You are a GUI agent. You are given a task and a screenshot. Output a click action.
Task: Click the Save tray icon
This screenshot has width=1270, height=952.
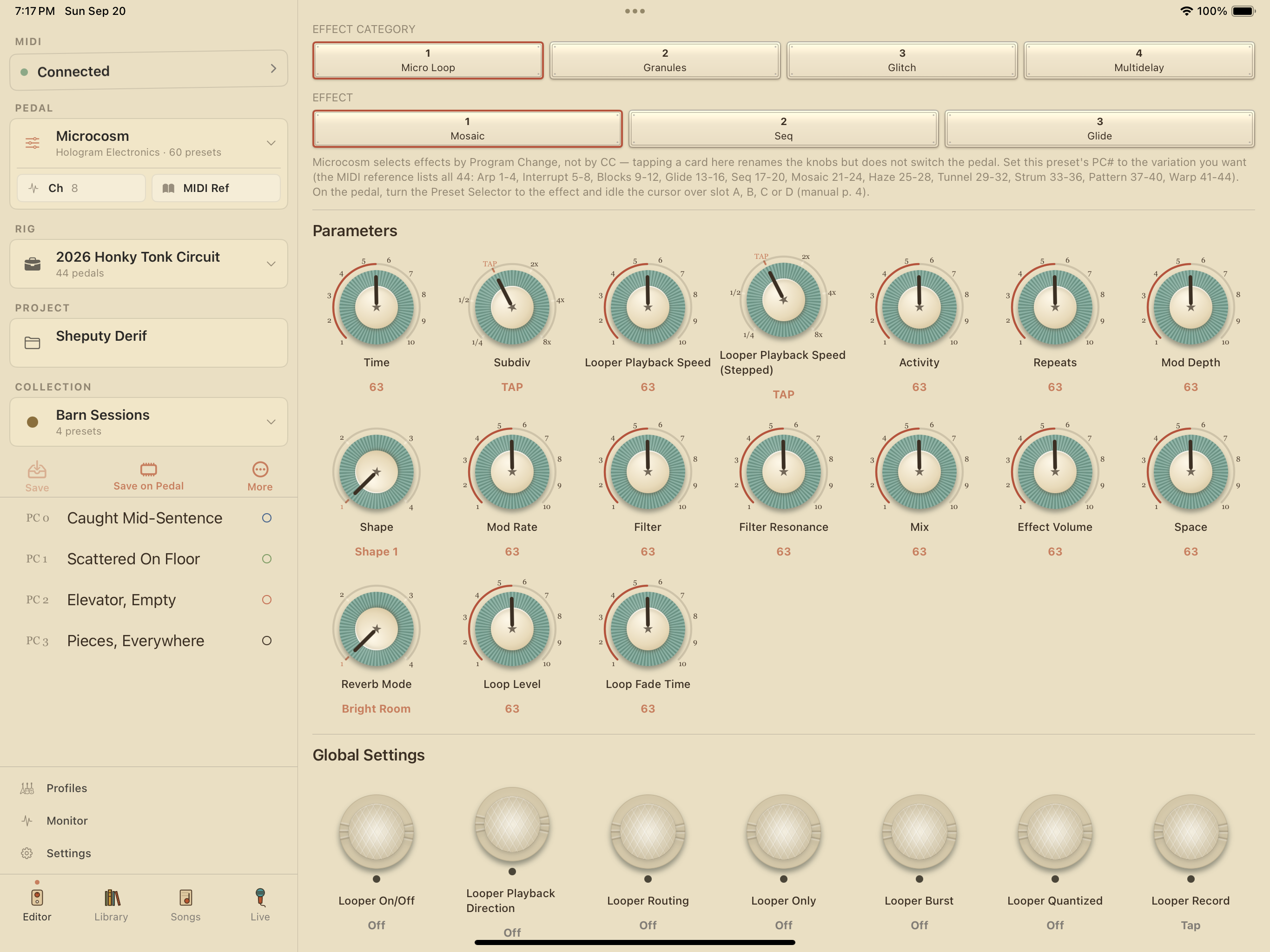(x=37, y=469)
